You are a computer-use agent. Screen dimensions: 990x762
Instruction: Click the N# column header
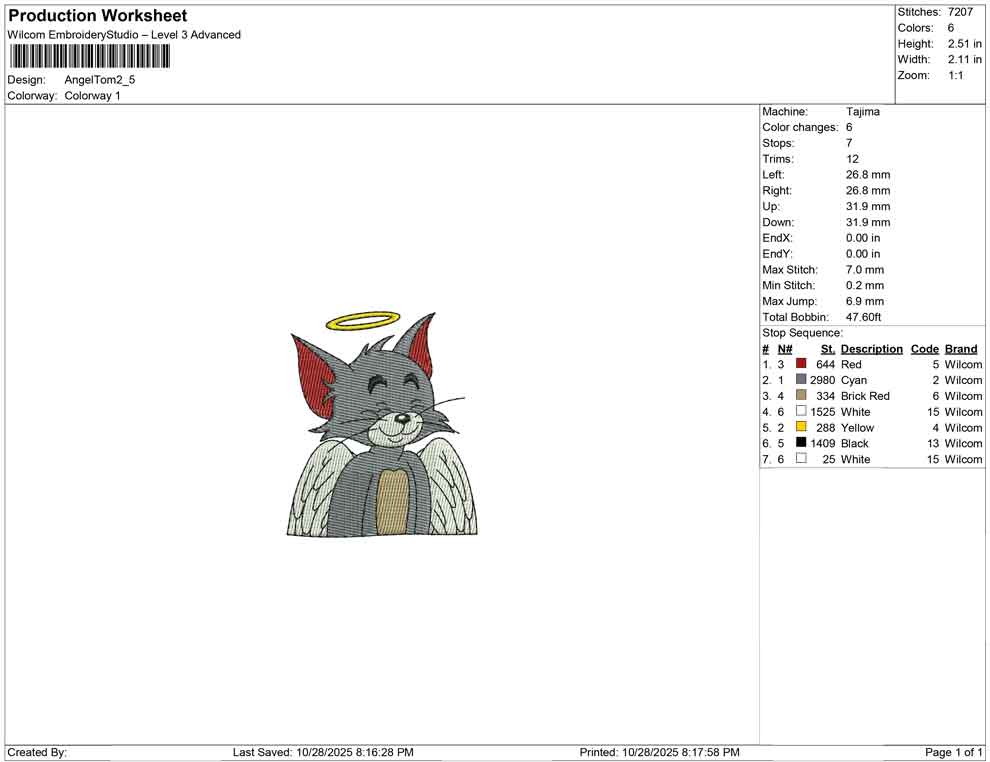784,349
